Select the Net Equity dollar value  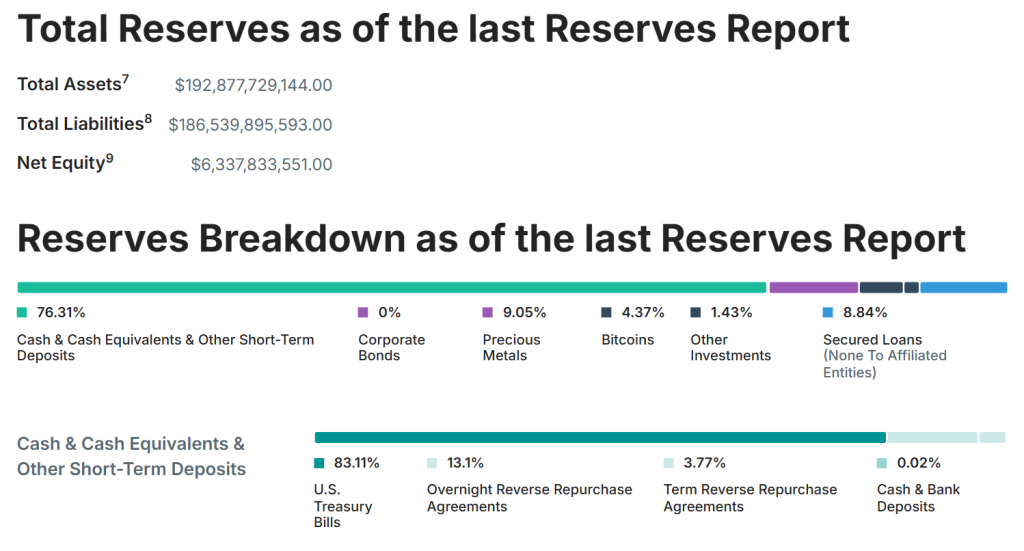(261, 164)
